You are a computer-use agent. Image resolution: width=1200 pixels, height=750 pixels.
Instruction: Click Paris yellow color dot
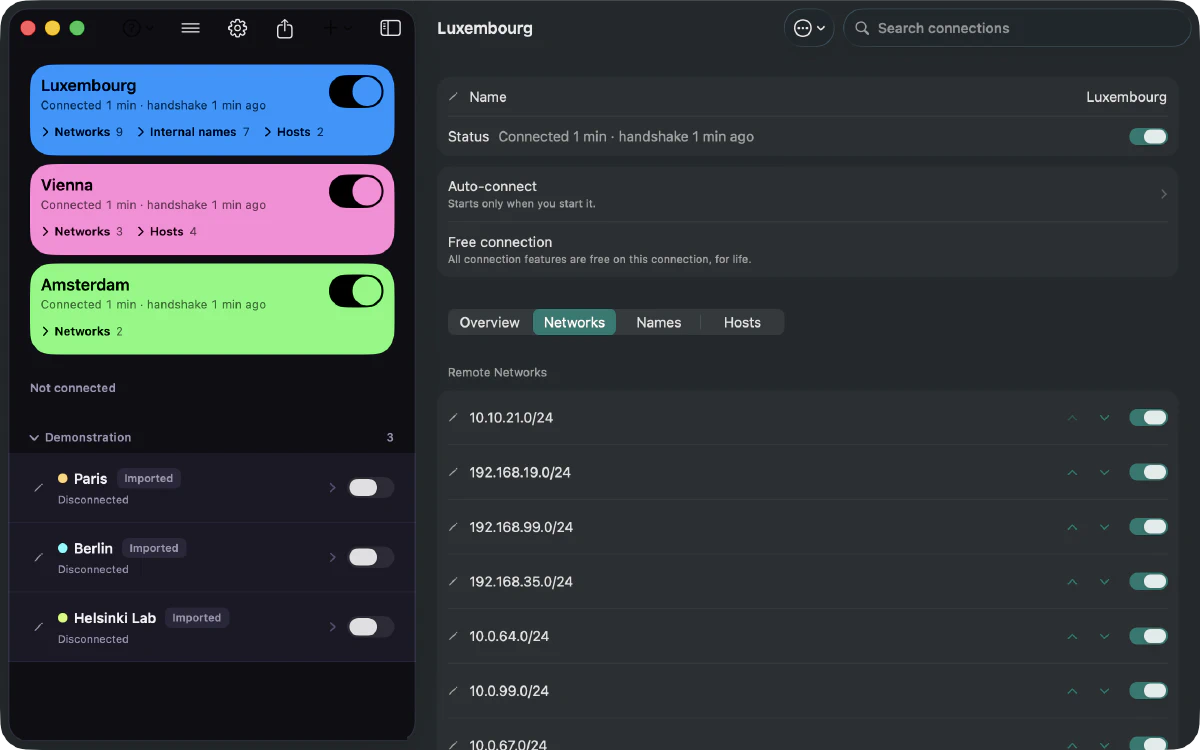click(63, 479)
